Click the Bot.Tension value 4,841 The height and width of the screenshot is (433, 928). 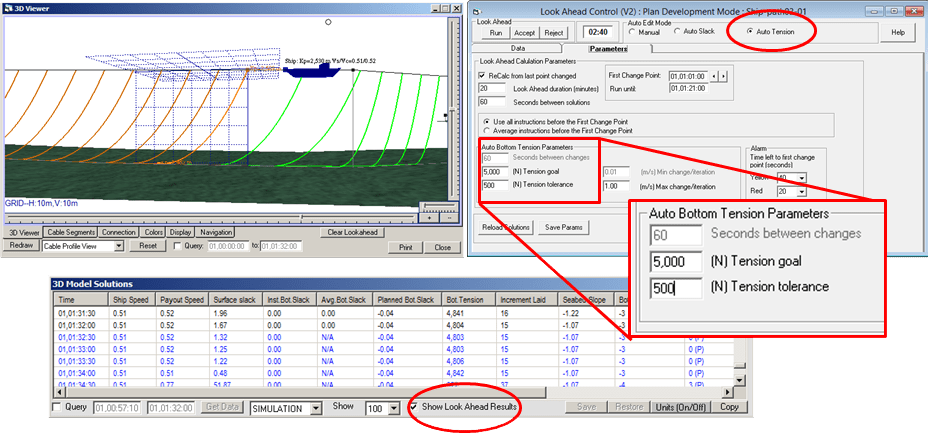click(455, 312)
